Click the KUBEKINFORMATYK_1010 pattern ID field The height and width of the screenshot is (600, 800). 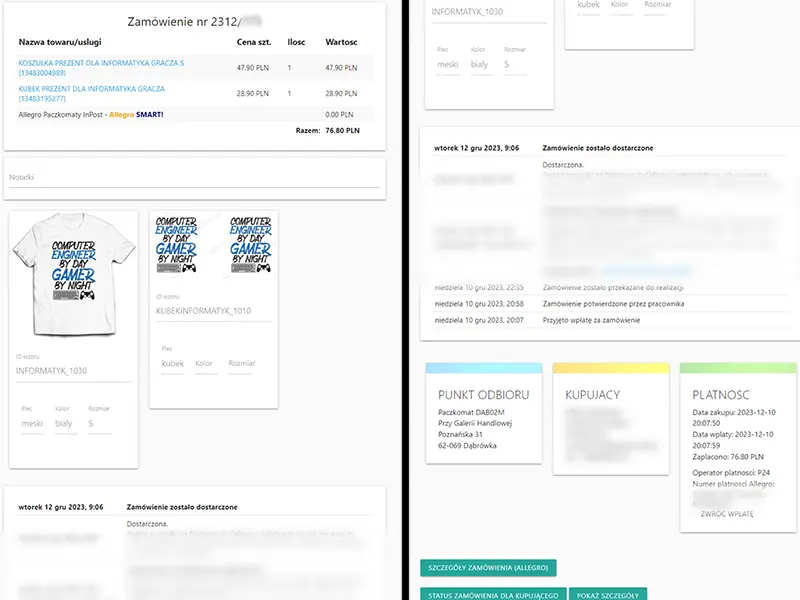coord(213,311)
